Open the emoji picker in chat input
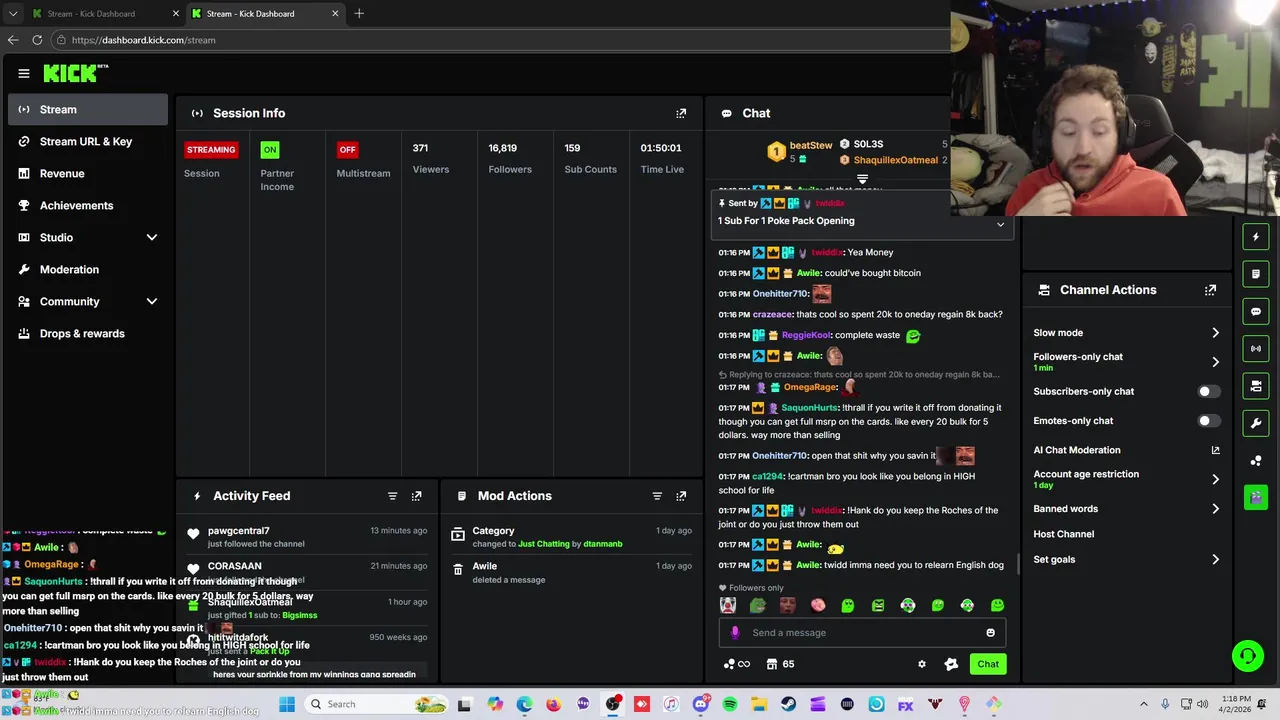This screenshot has width=1280, height=720. tap(990, 633)
